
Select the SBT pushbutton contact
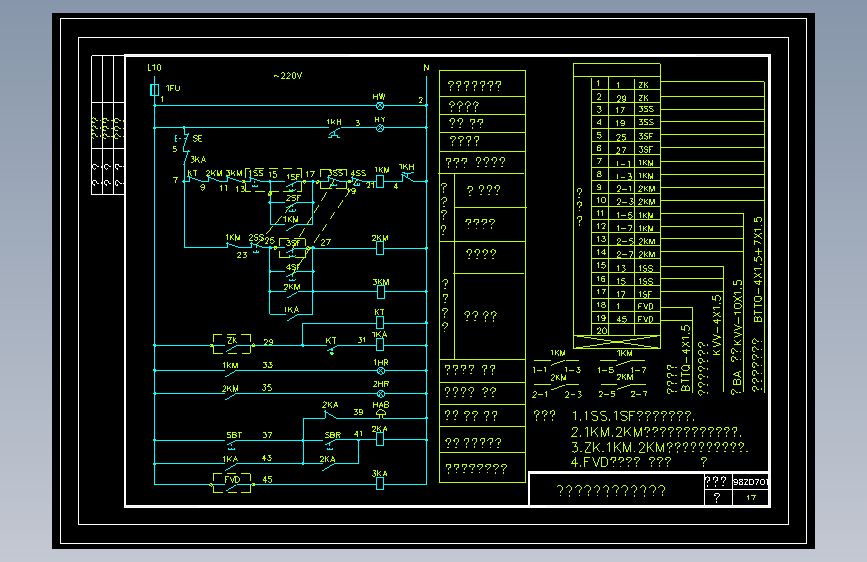231,444
